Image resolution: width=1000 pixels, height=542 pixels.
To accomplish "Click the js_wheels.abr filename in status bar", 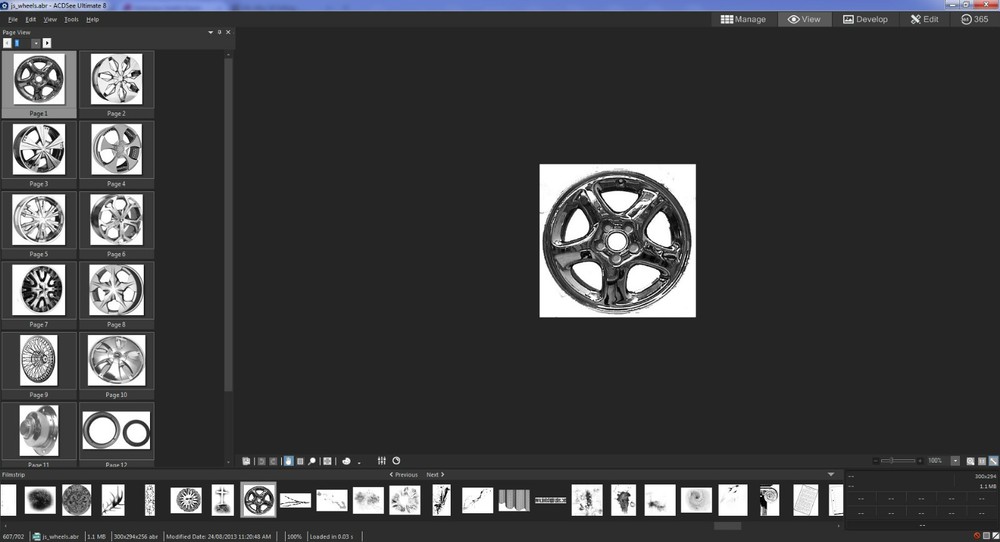I will [x=61, y=536].
